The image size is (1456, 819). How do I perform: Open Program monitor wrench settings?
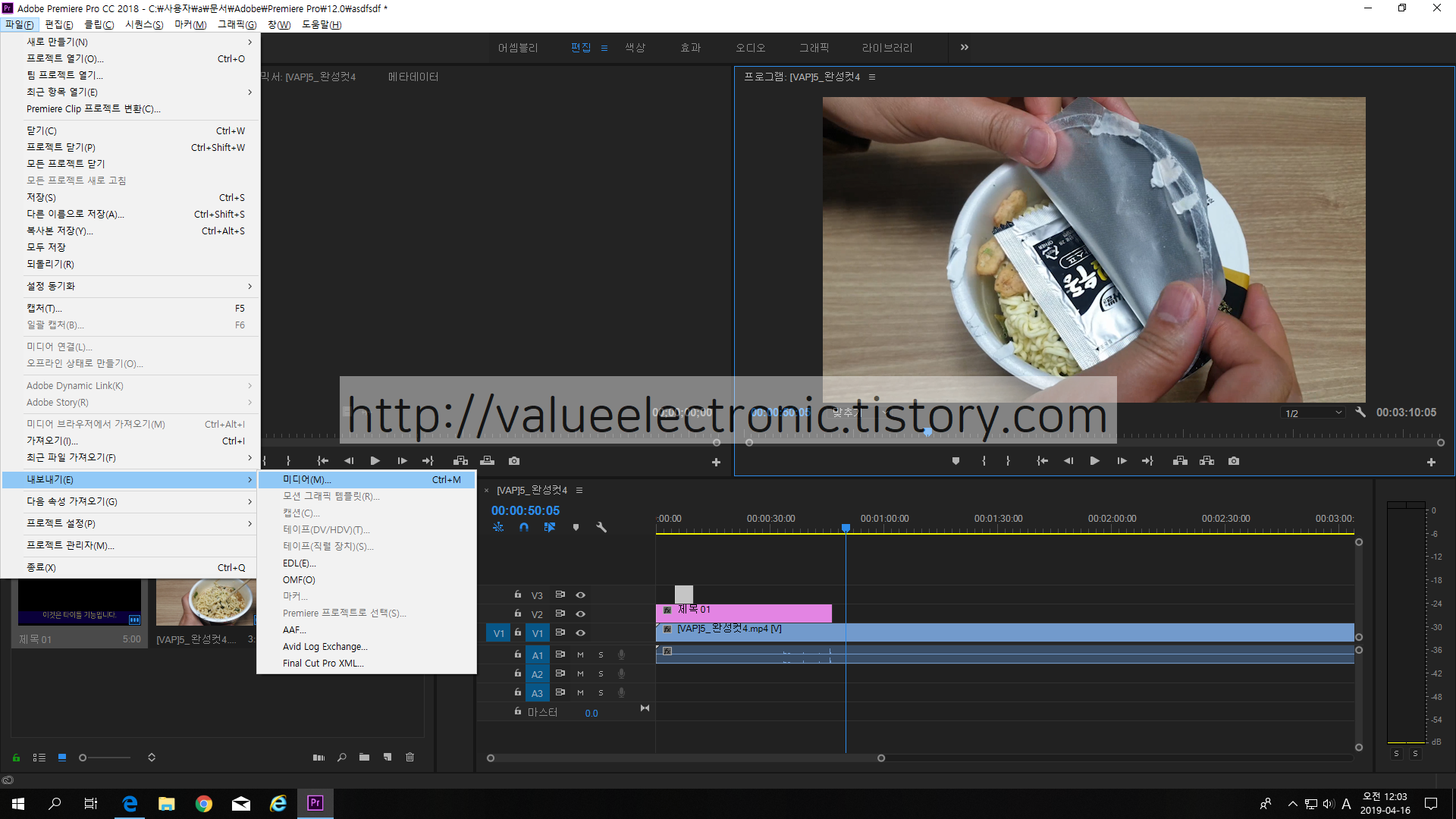click(x=1360, y=413)
